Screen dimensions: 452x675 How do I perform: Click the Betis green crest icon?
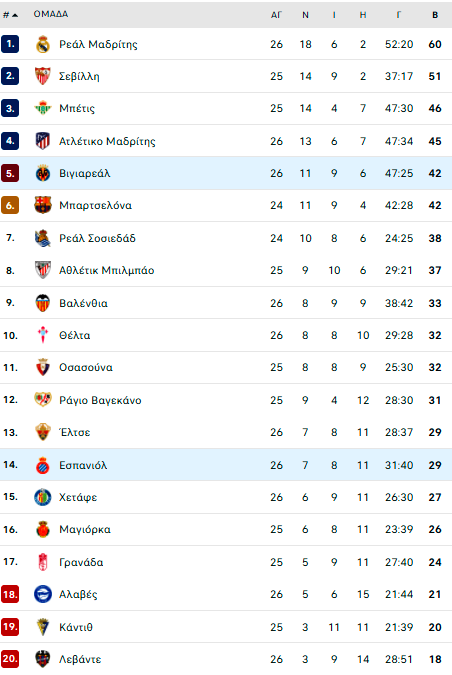coord(43,108)
